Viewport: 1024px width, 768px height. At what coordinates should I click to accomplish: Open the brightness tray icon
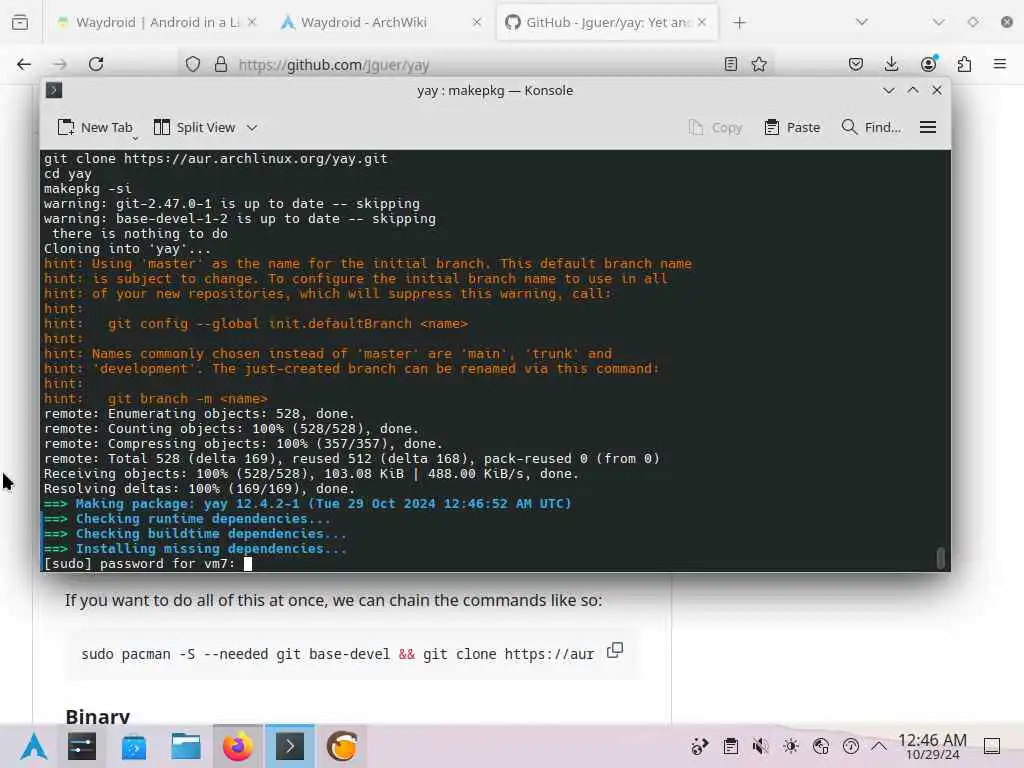791,746
